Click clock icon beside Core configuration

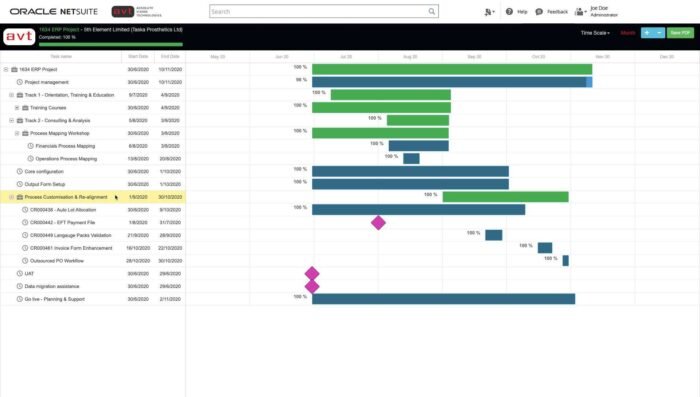click(x=20, y=171)
